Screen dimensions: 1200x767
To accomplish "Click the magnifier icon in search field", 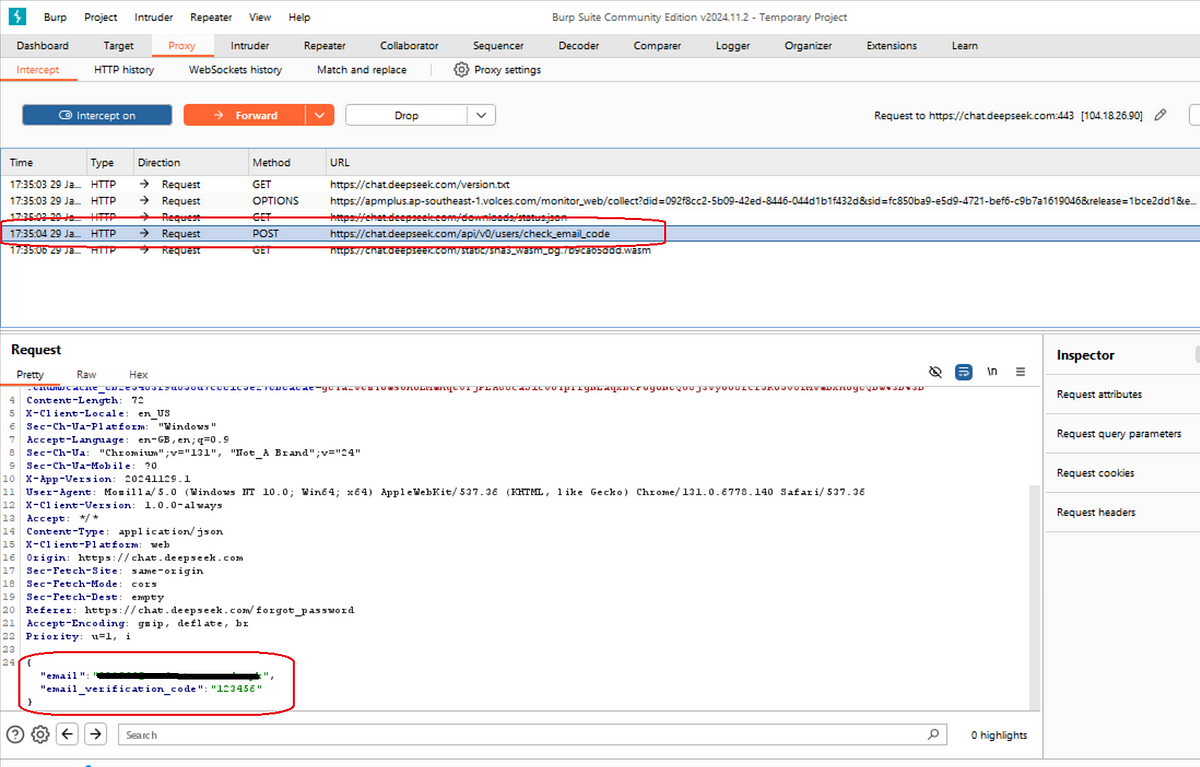I will pos(933,734).
